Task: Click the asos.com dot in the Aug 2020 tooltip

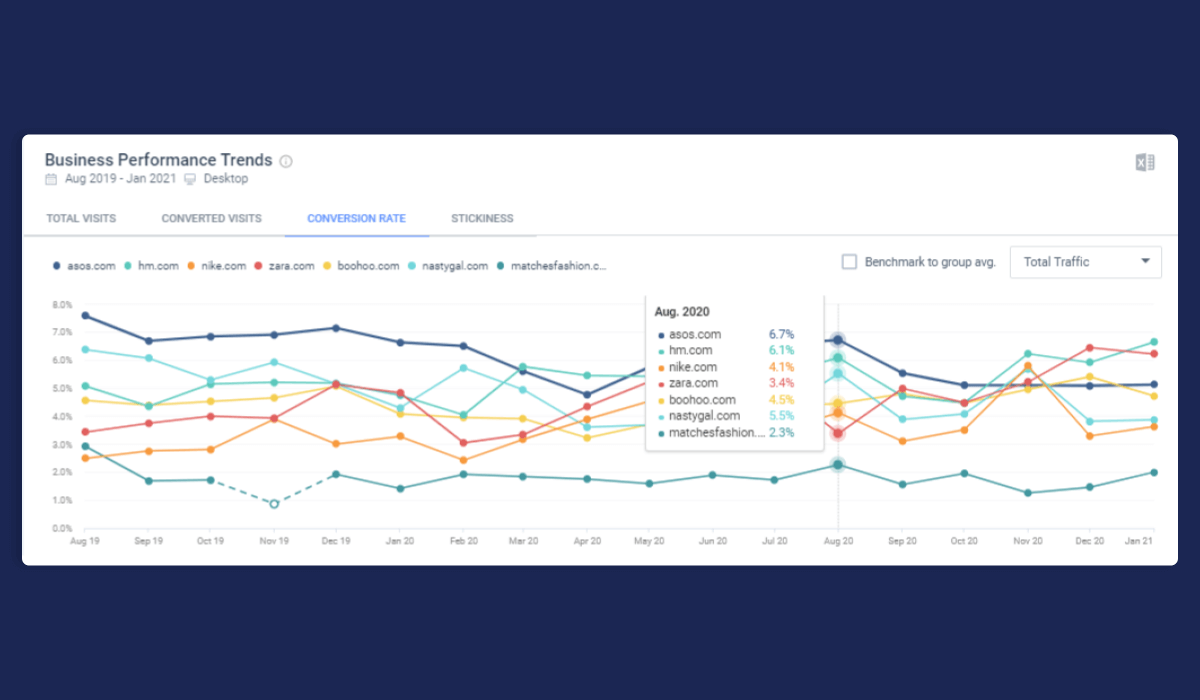Action: 662,335
